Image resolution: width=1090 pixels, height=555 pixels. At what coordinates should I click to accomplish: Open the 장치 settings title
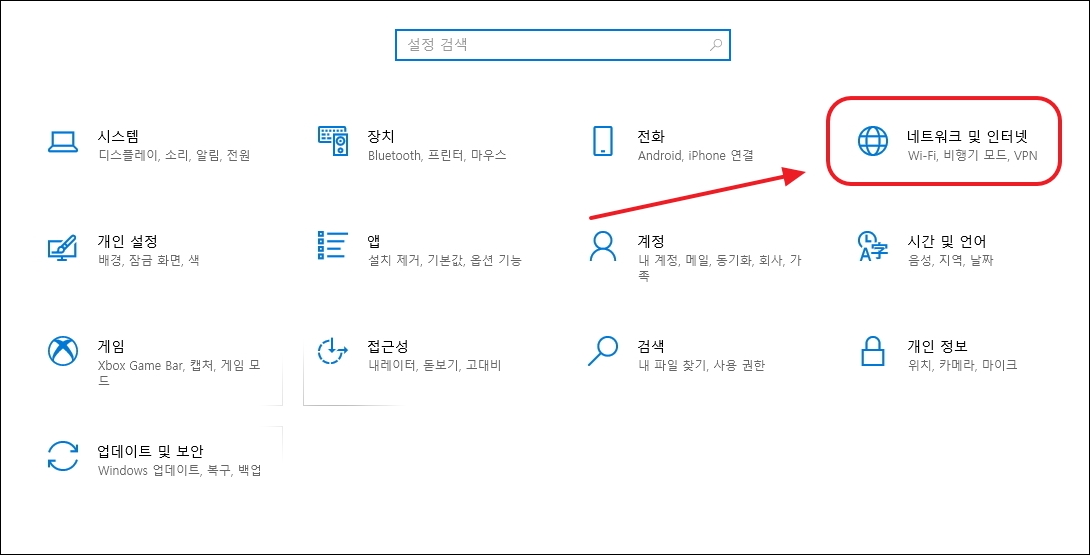click(x=381, y=136)
